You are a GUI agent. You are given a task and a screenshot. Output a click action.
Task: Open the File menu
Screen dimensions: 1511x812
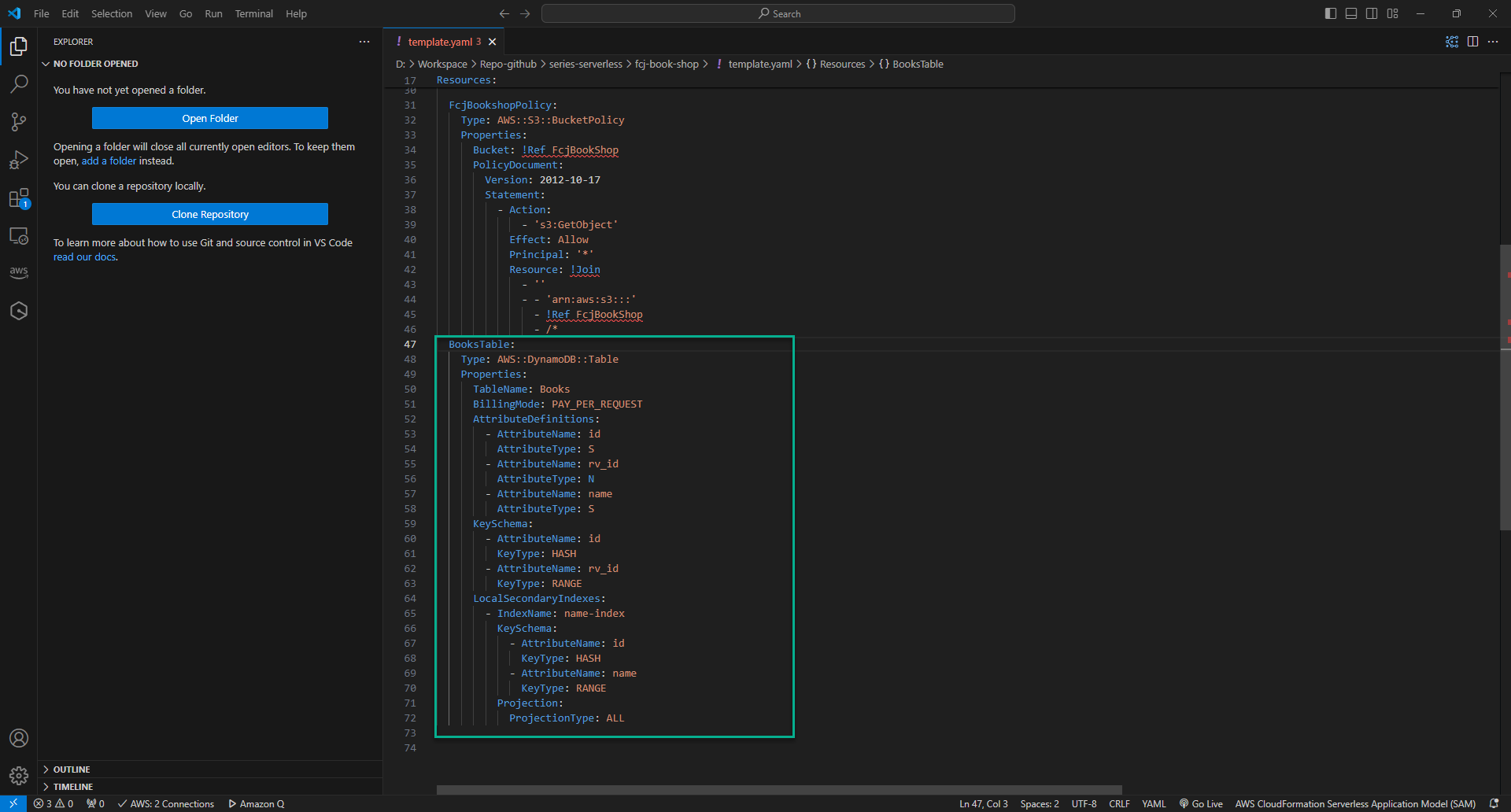pyautogui.click(x=42, y=13)
